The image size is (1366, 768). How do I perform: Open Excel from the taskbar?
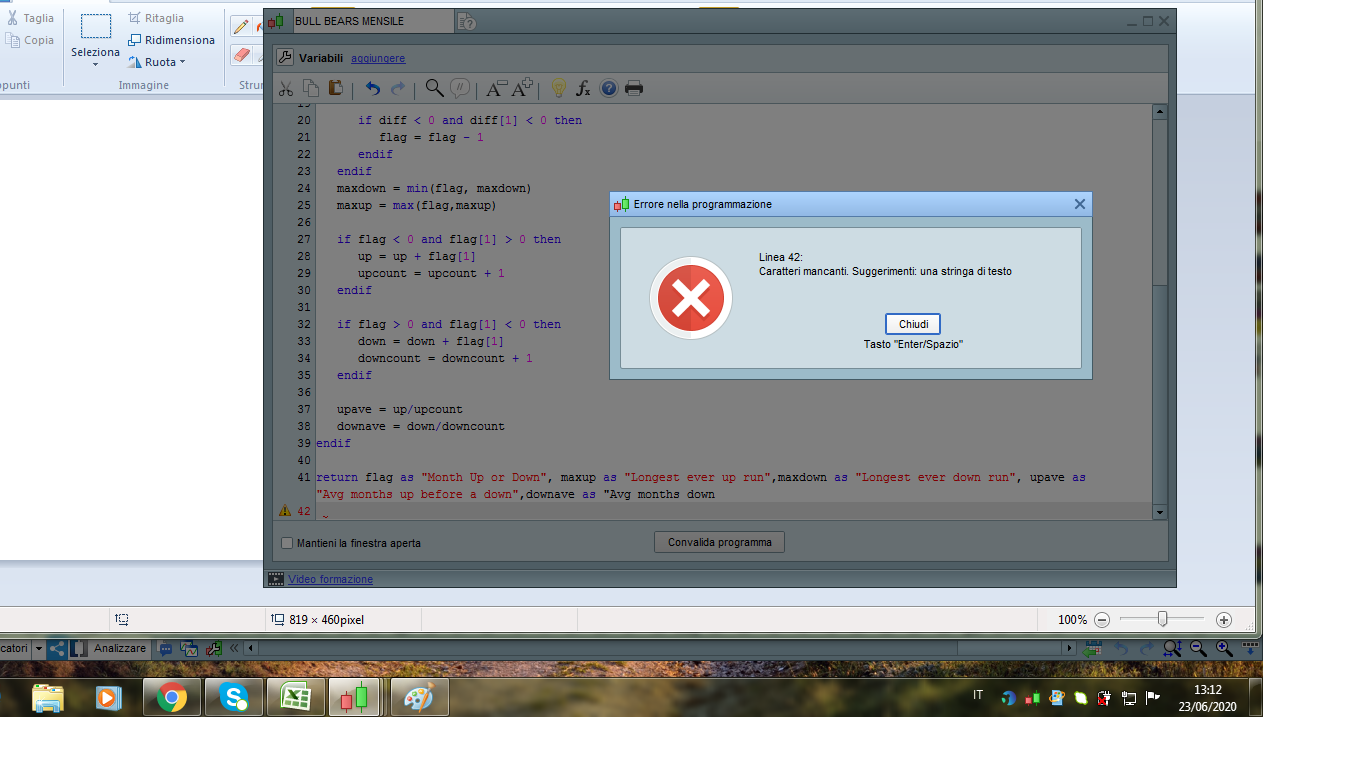click(x=296, y=697)
